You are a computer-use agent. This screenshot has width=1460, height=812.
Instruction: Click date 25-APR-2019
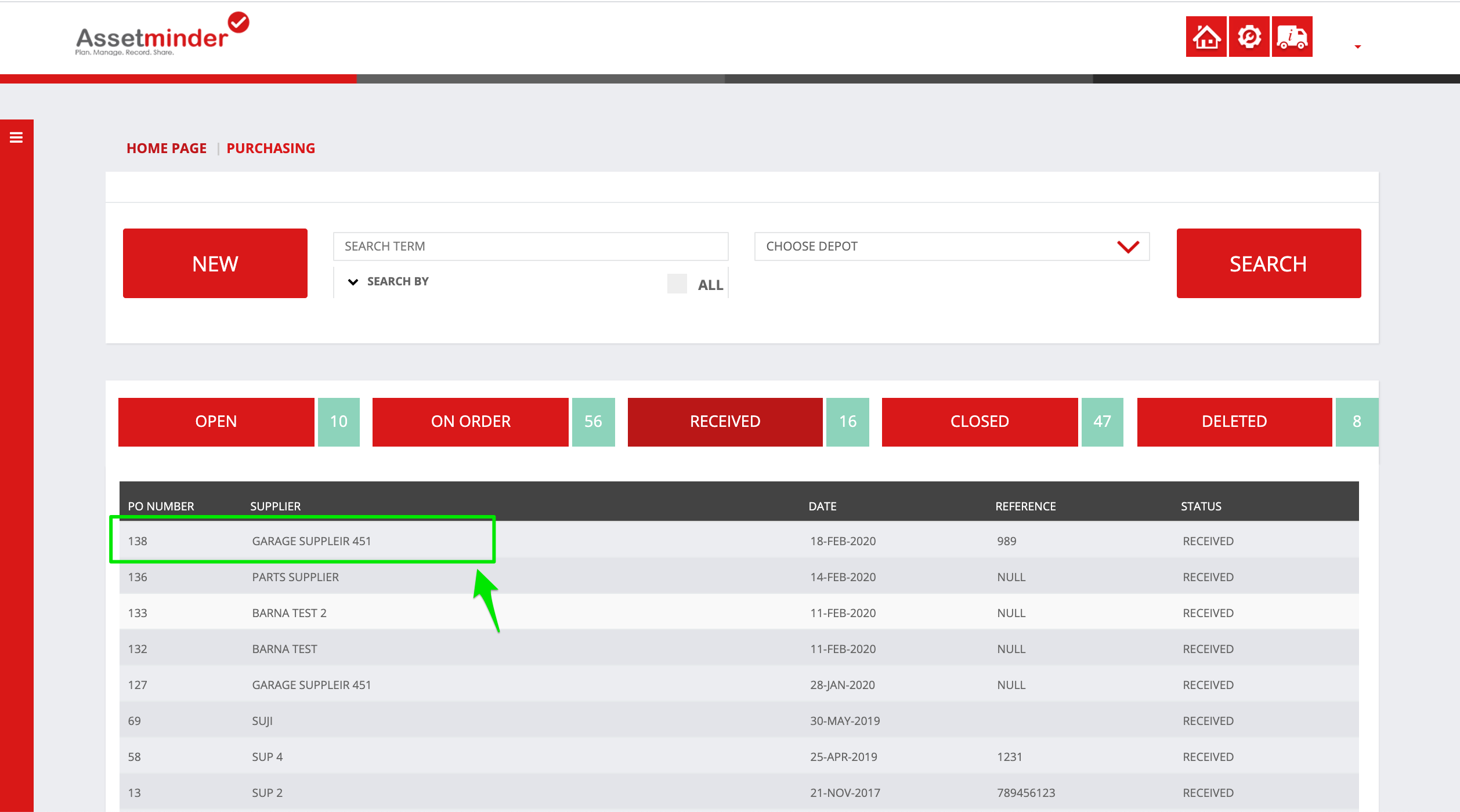point(844,757)
